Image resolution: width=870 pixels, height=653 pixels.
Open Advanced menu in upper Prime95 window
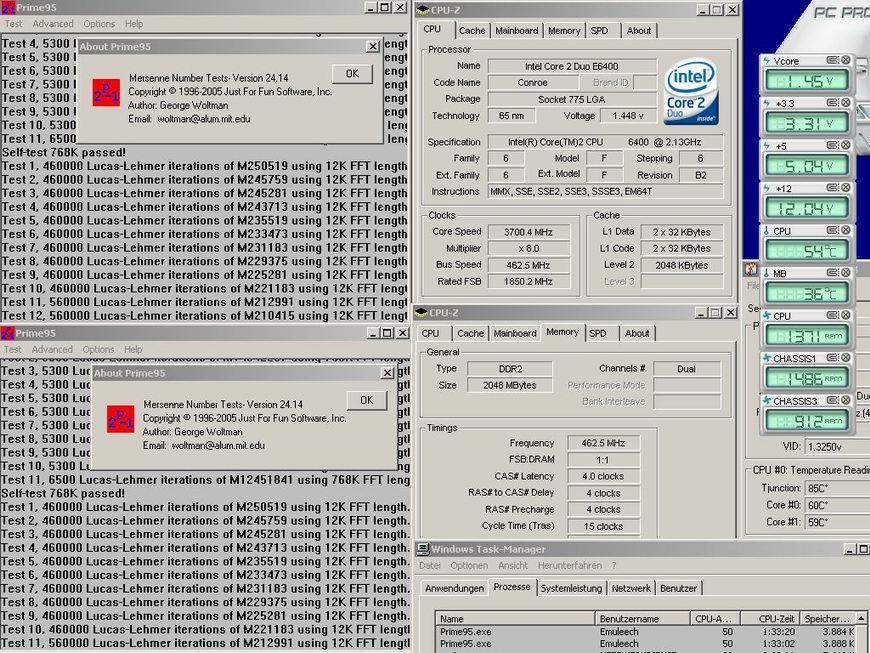pyautogui.click(x=53, y=24)
